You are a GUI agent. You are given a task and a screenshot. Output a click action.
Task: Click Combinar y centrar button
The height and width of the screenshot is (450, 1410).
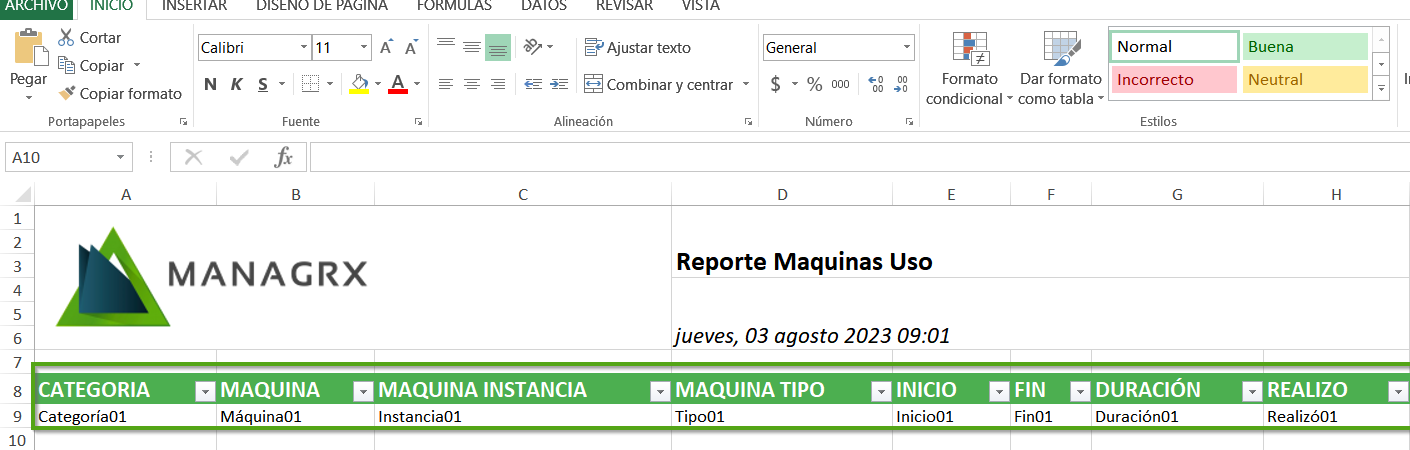click(x=659, y=84)
